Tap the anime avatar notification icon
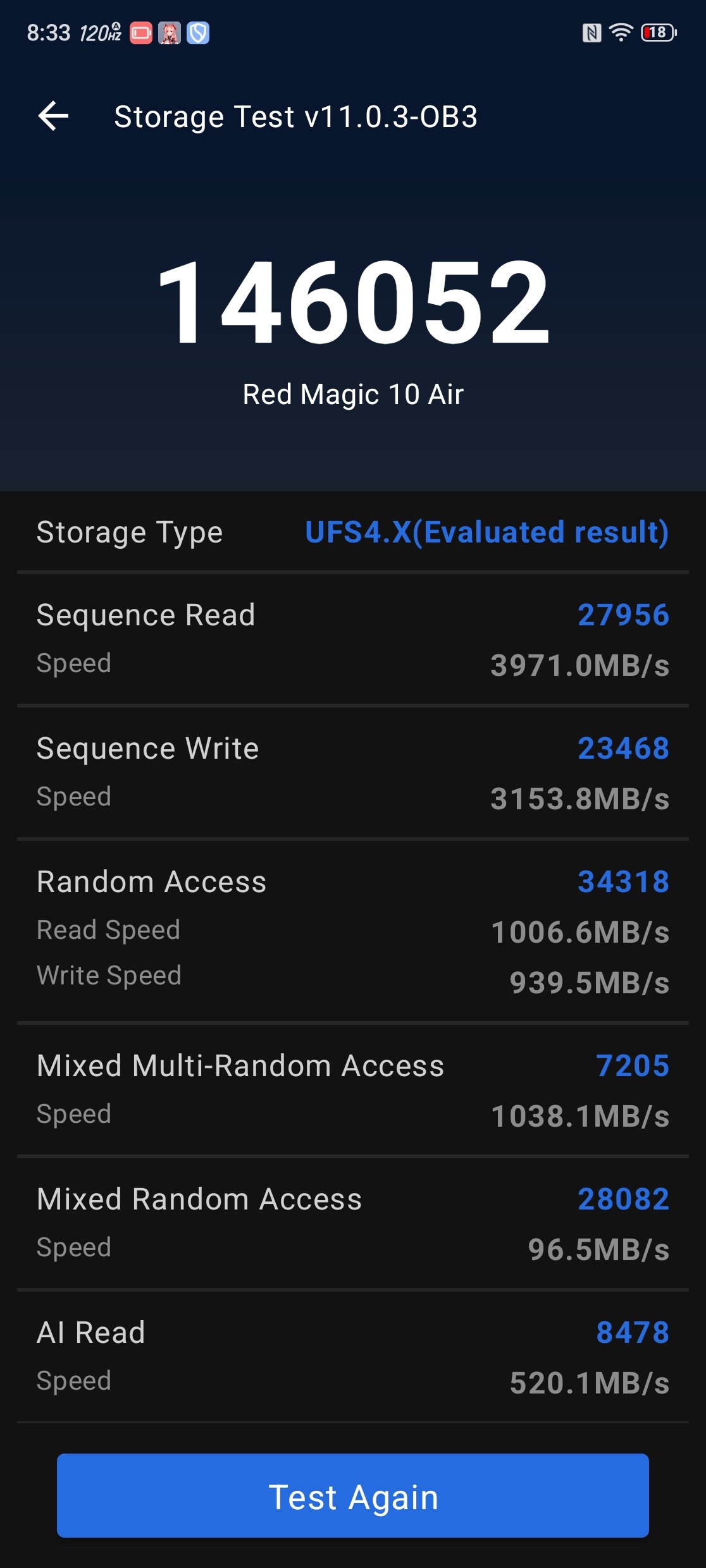This screenshot has width=706, height=1568. 170,33
